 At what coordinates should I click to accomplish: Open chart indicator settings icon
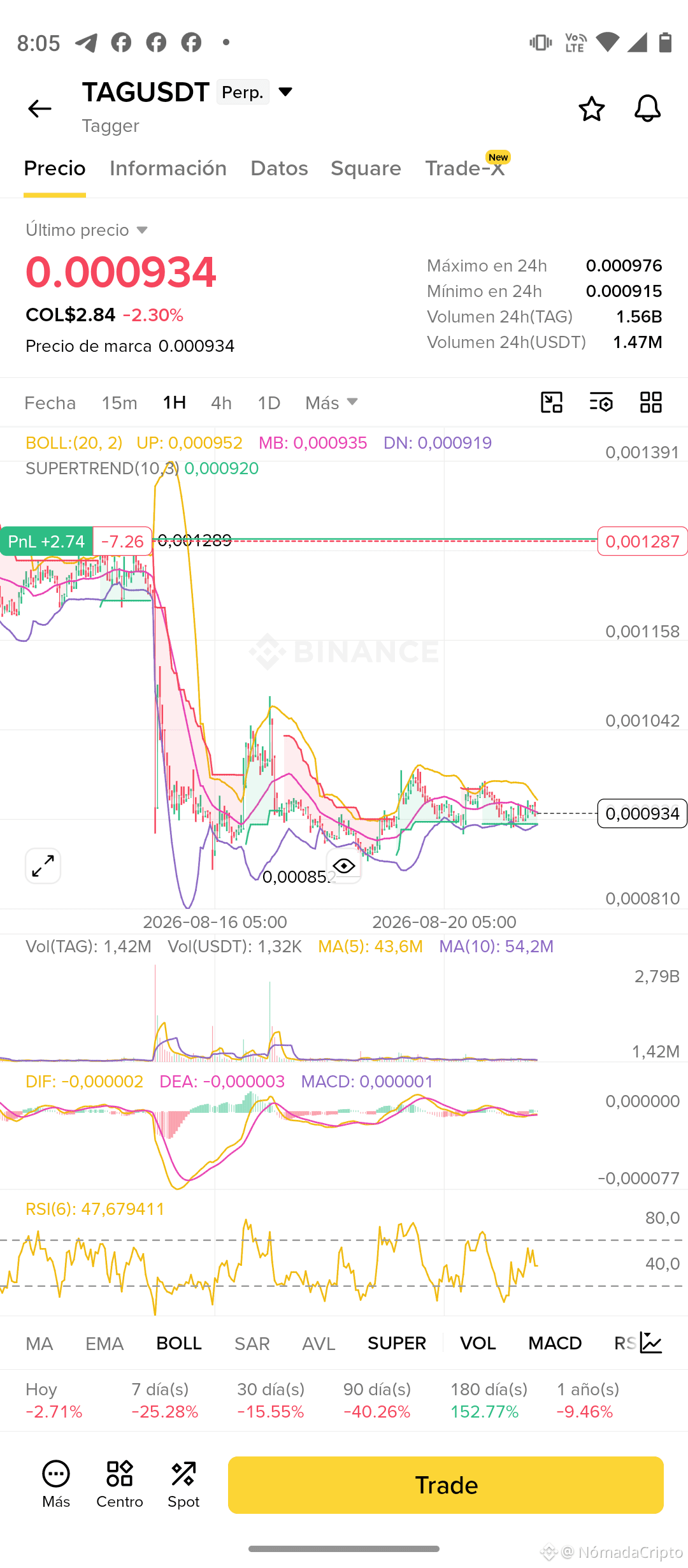coord(601,403)
